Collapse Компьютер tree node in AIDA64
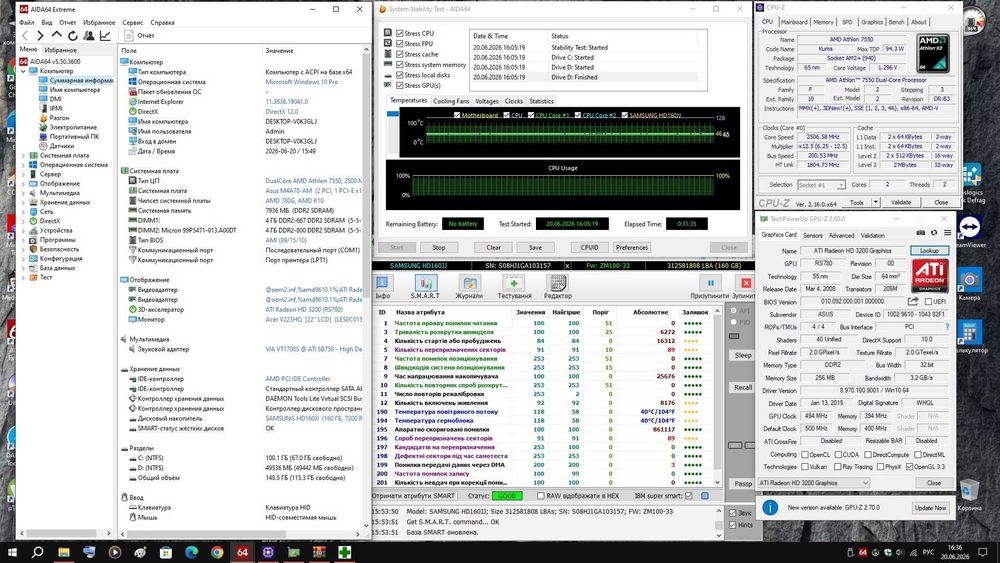This screenshot has width=1000, height=563. pos(24,71)
